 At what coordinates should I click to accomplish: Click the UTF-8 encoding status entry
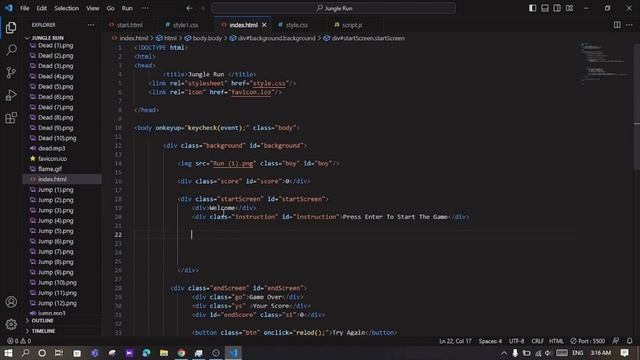(516, 341)
